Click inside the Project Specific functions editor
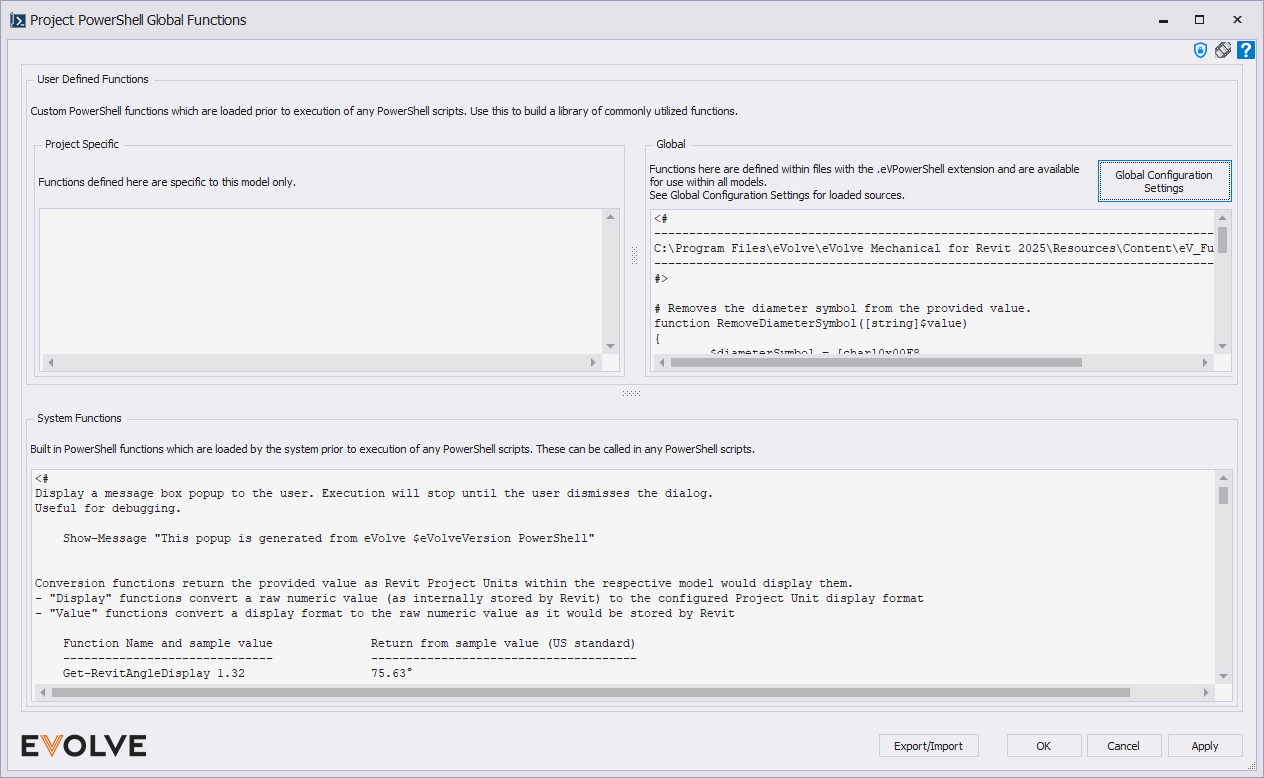 321,281
